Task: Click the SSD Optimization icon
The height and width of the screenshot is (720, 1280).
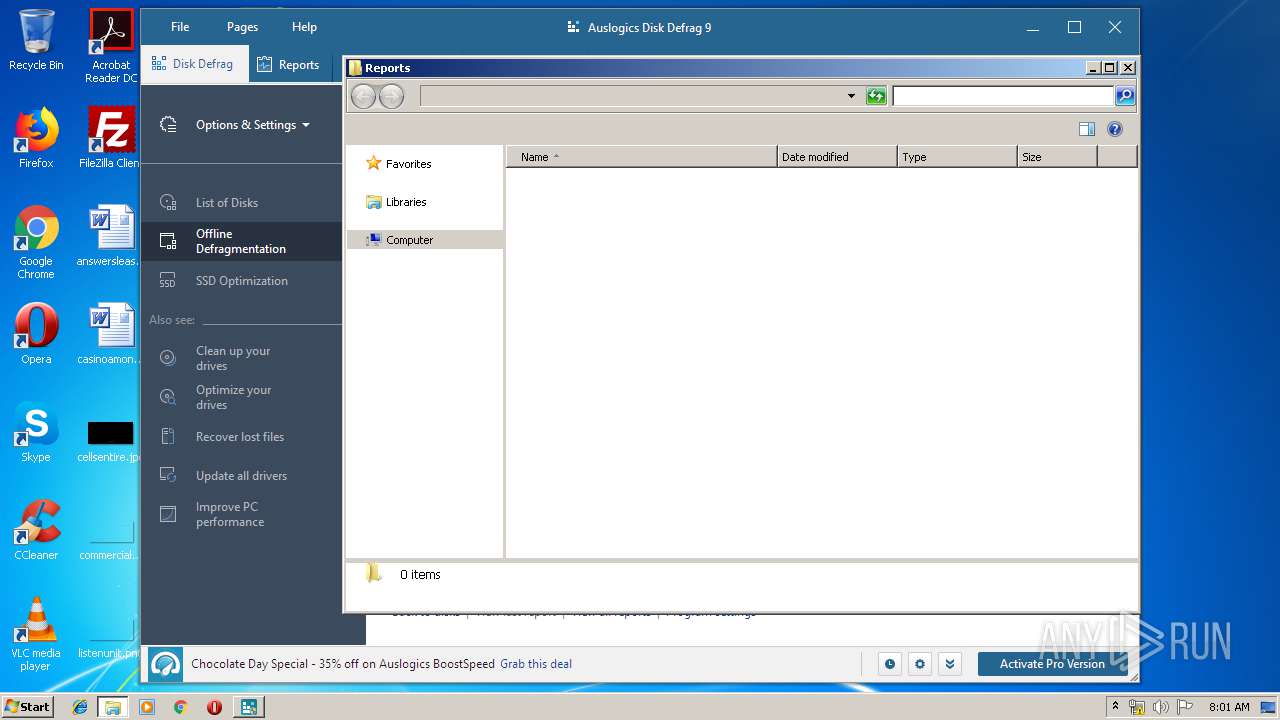Action: 168,281
